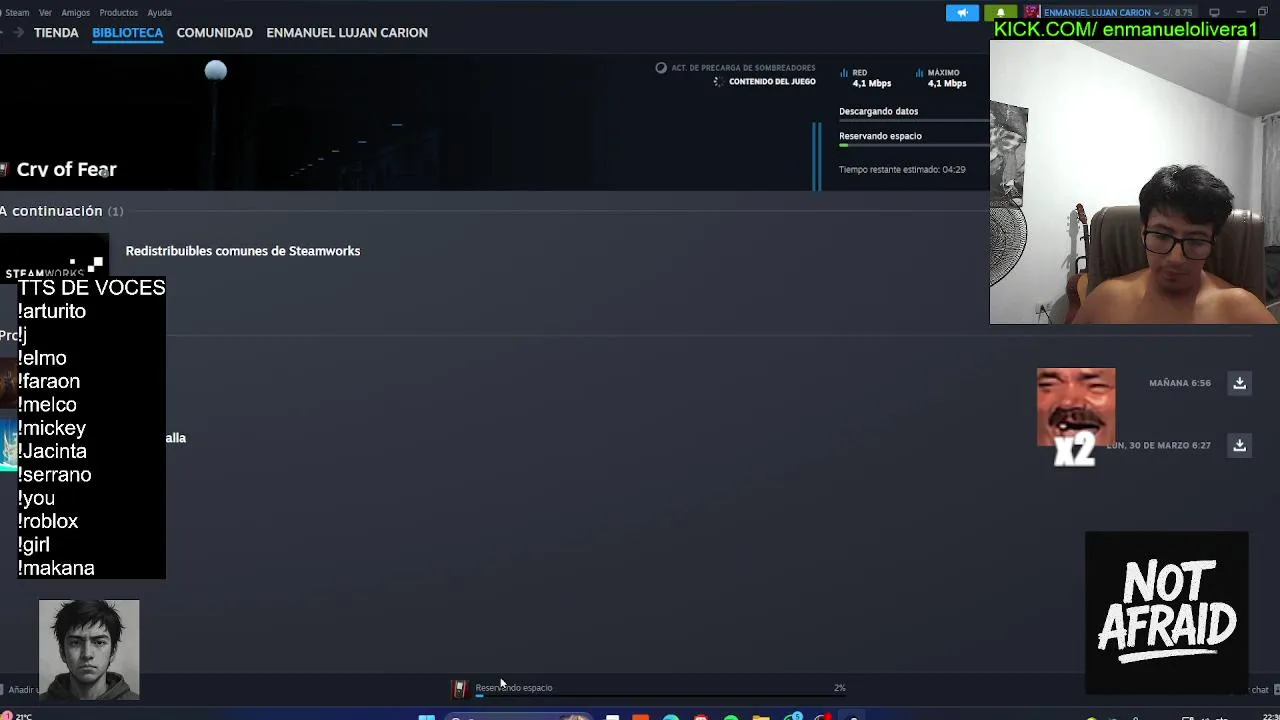The width and height of the screenshot is (1280, 720).
Task: Open the 21°C weather widget on taskbar
Action: [17, 716]
